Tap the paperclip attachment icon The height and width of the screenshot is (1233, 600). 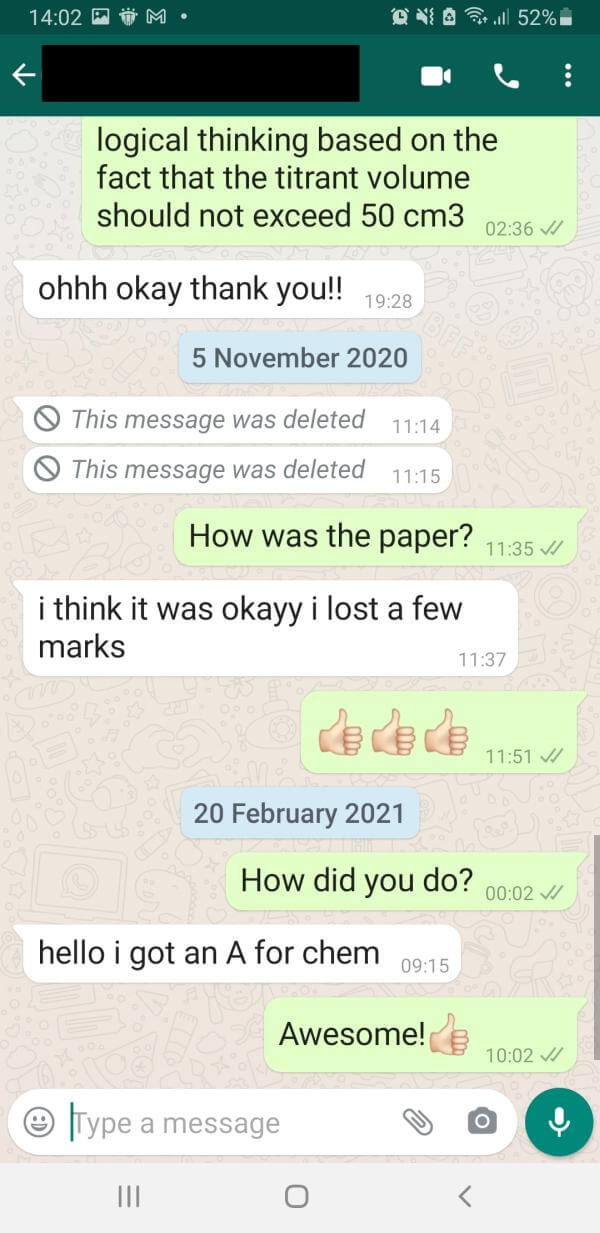(x=418, y=1123)
